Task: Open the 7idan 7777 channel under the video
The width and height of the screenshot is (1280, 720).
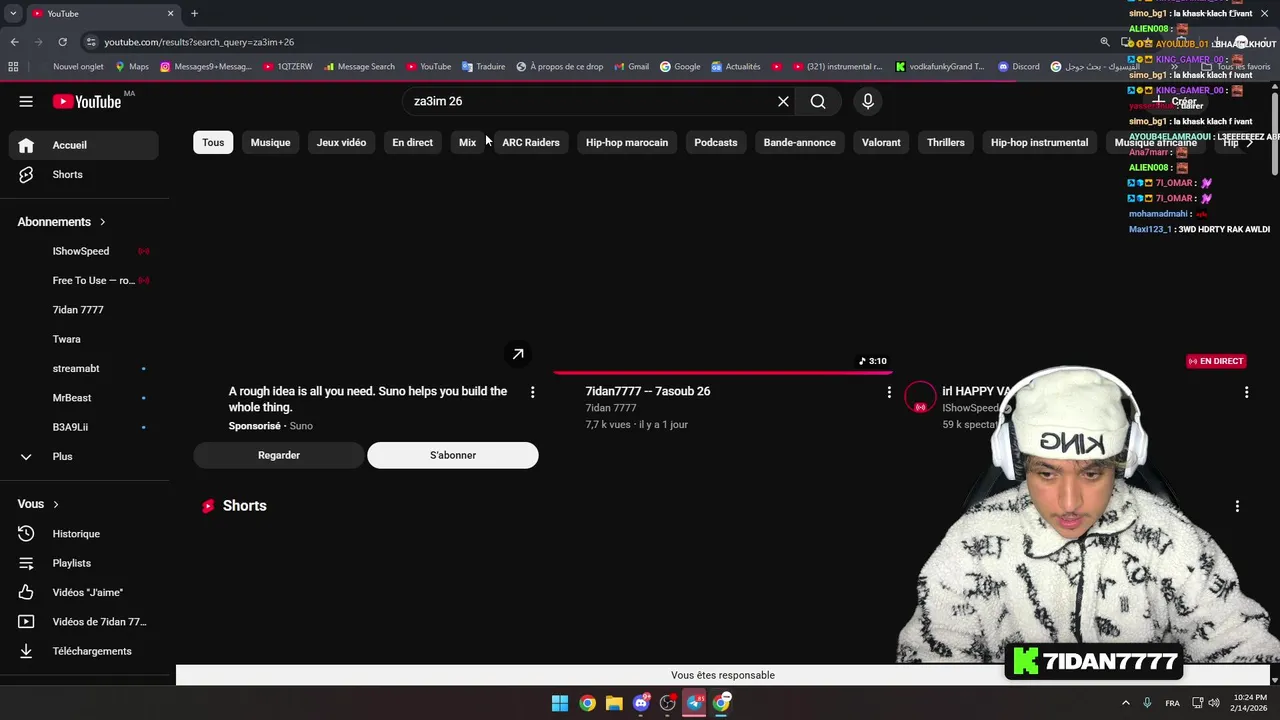Action: tap(611, 408)
